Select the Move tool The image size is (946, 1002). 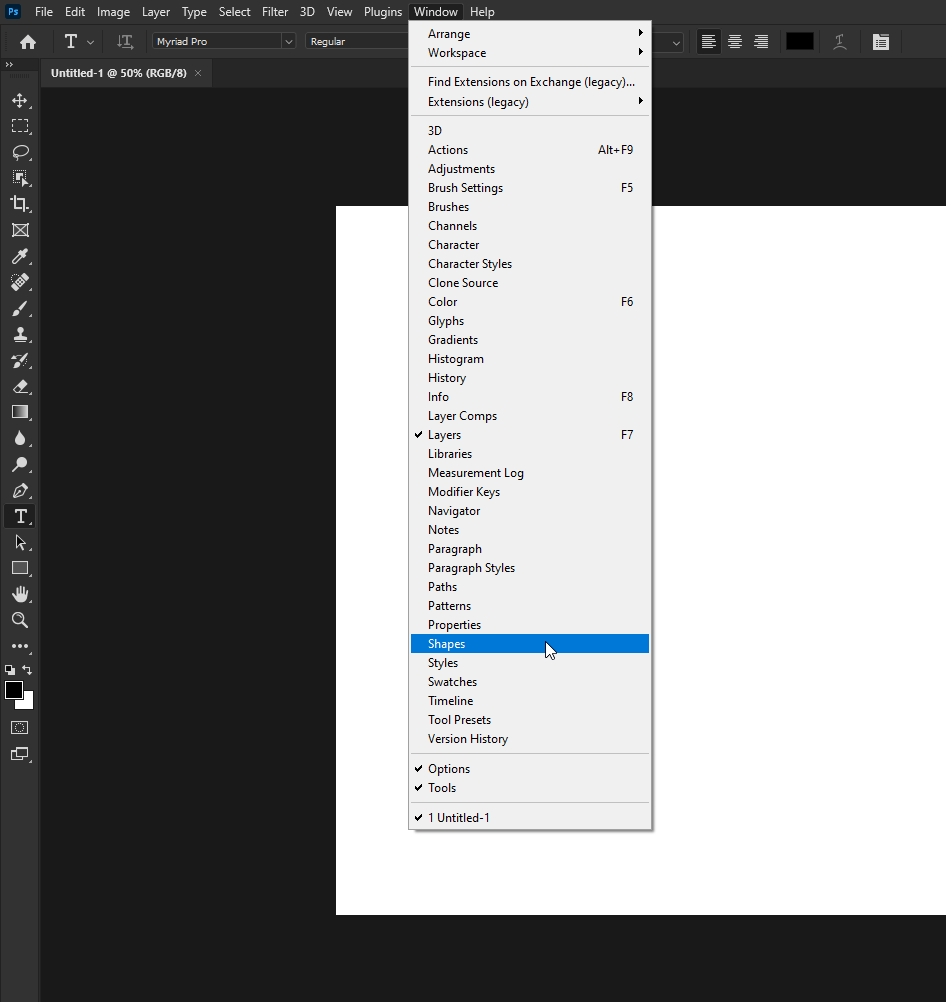(20, 100)
